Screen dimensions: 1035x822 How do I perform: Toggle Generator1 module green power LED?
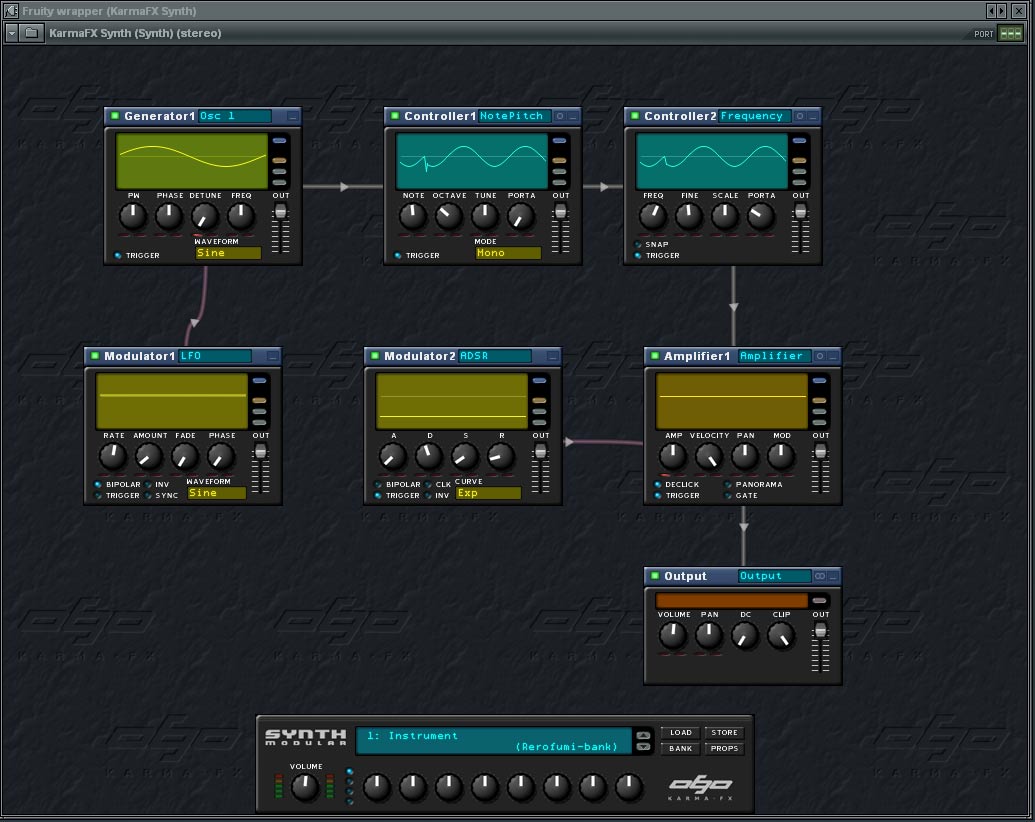[115, 116]
